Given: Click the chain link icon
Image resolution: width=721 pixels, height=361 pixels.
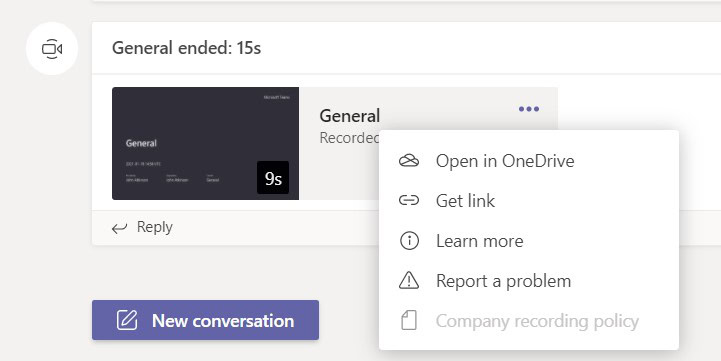Looking at the screenshot, I should 409,201.
